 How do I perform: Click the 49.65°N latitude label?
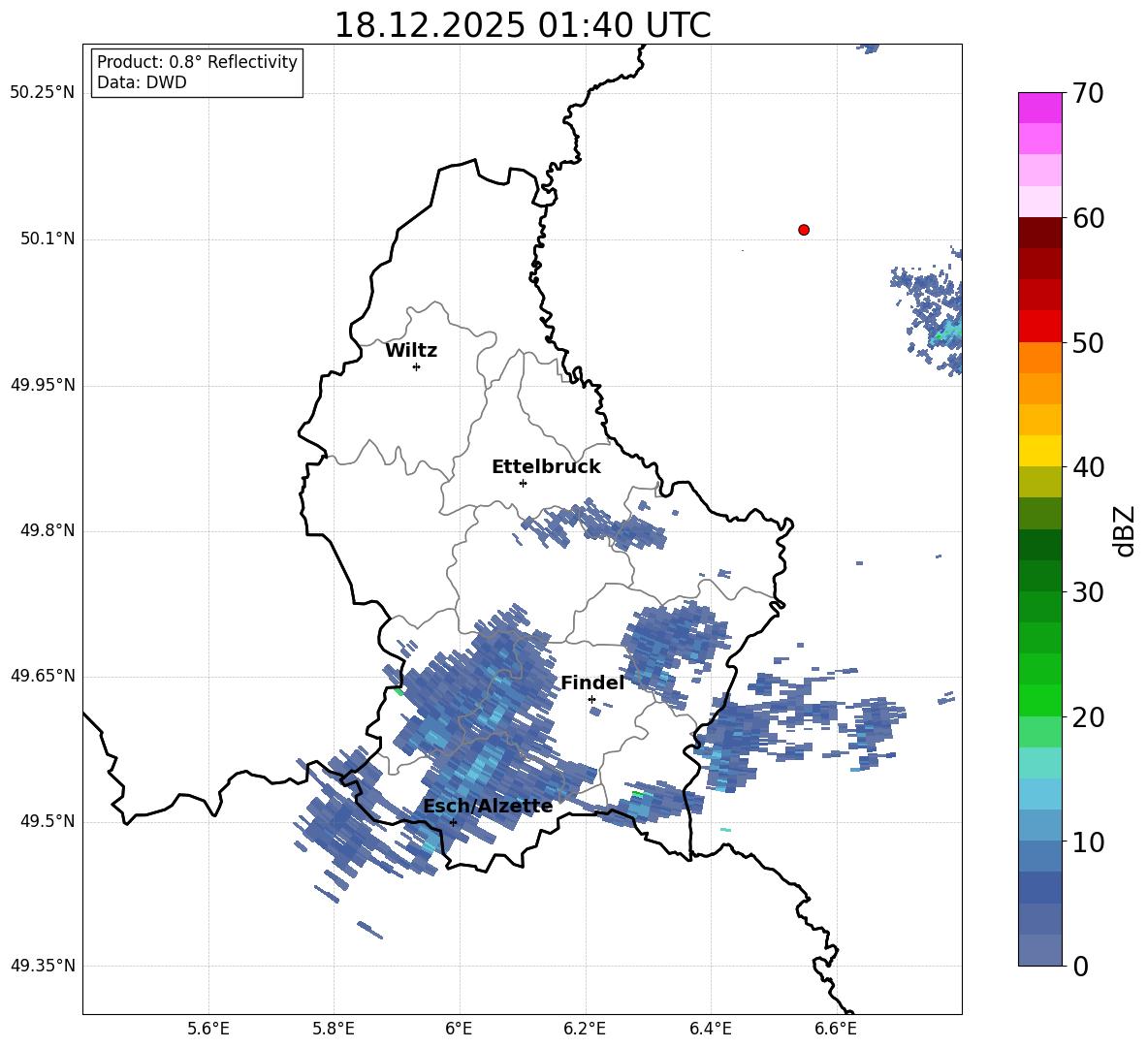[x=43, y=677]
